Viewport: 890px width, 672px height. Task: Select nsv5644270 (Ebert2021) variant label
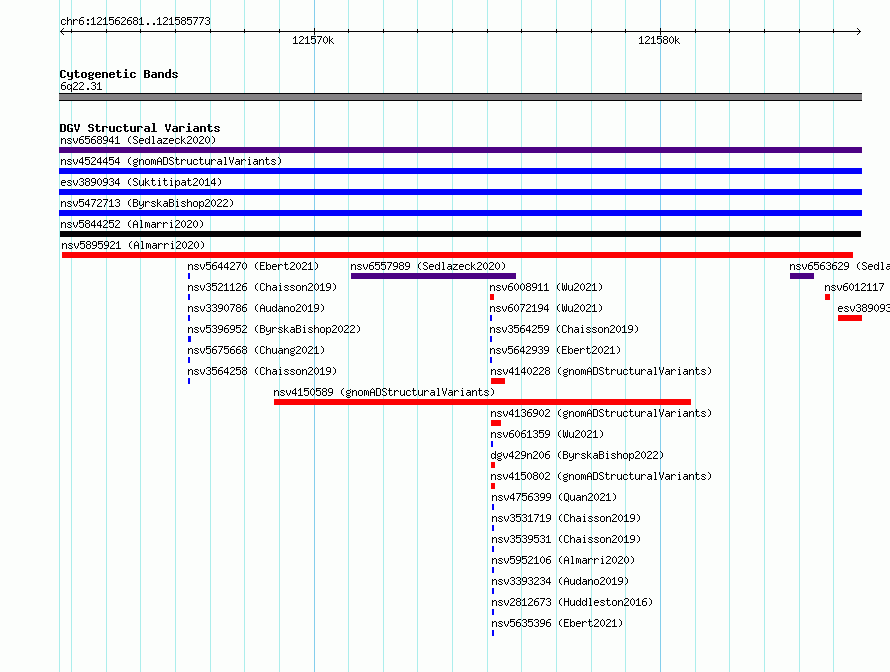click(253, 266)
